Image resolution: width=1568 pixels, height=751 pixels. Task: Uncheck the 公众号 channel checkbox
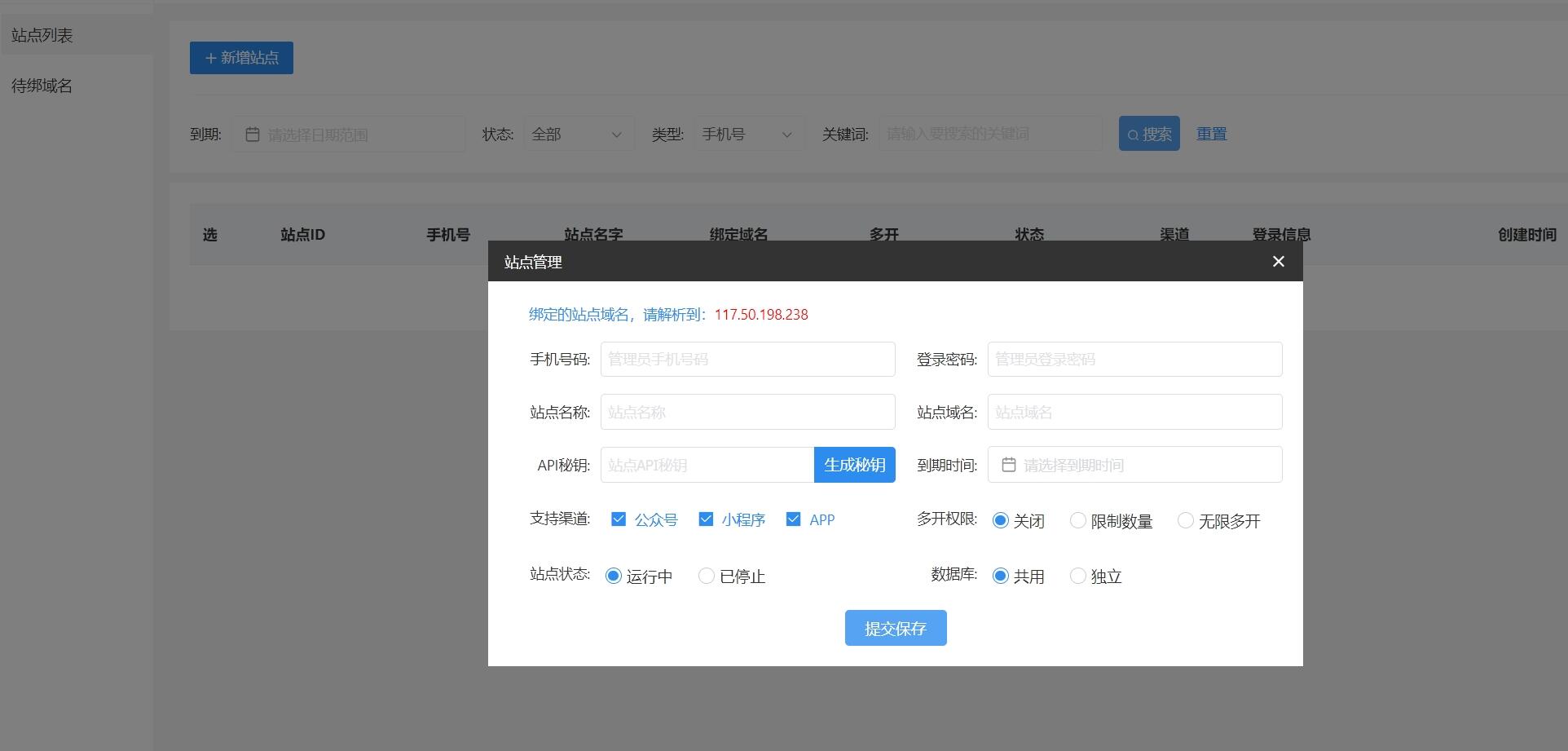pyautogui.click(x=619, y=519)
